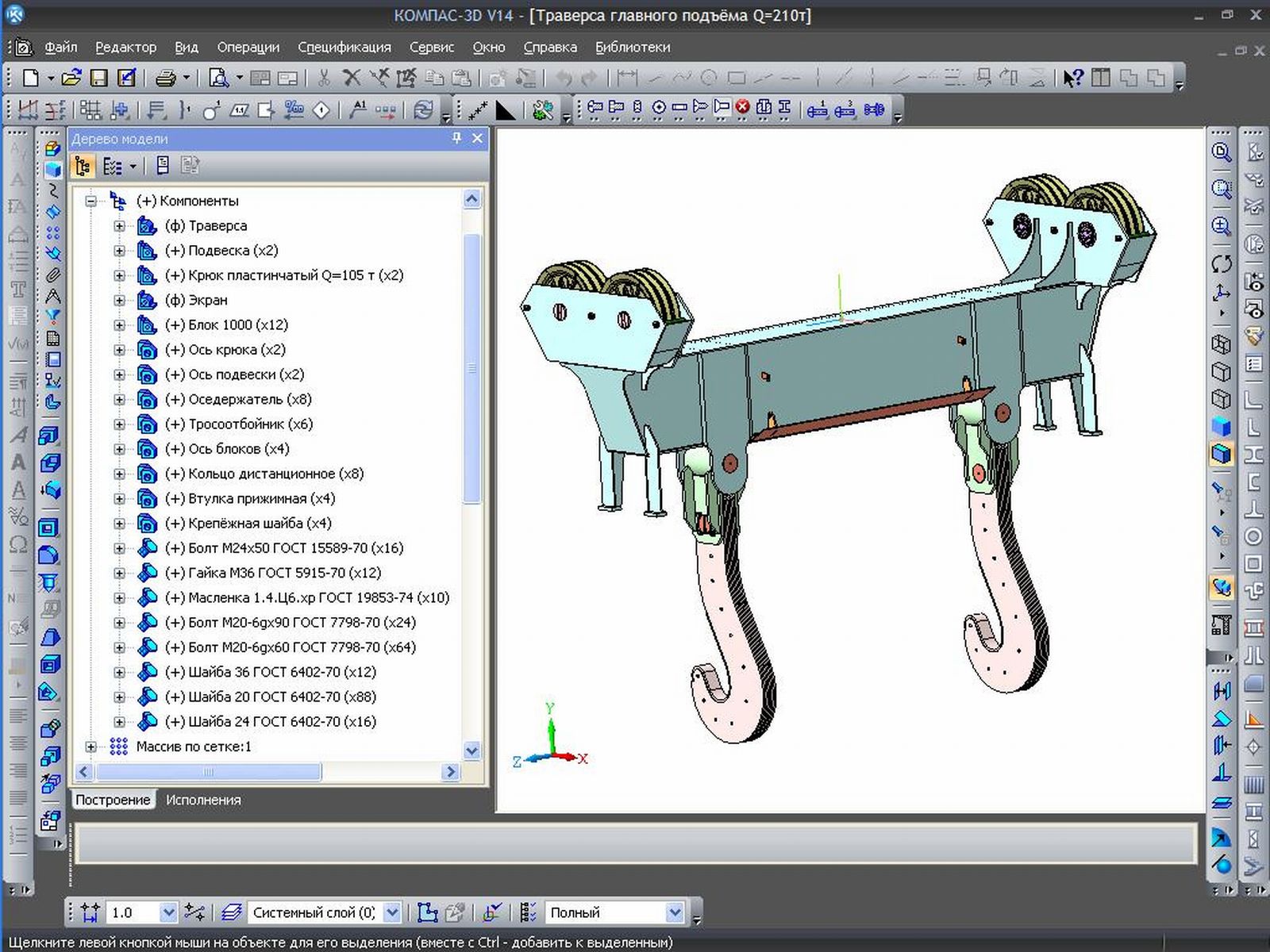Select Болт М24х50 ГОСТ 15589-70 in tree

pos(283,548)
